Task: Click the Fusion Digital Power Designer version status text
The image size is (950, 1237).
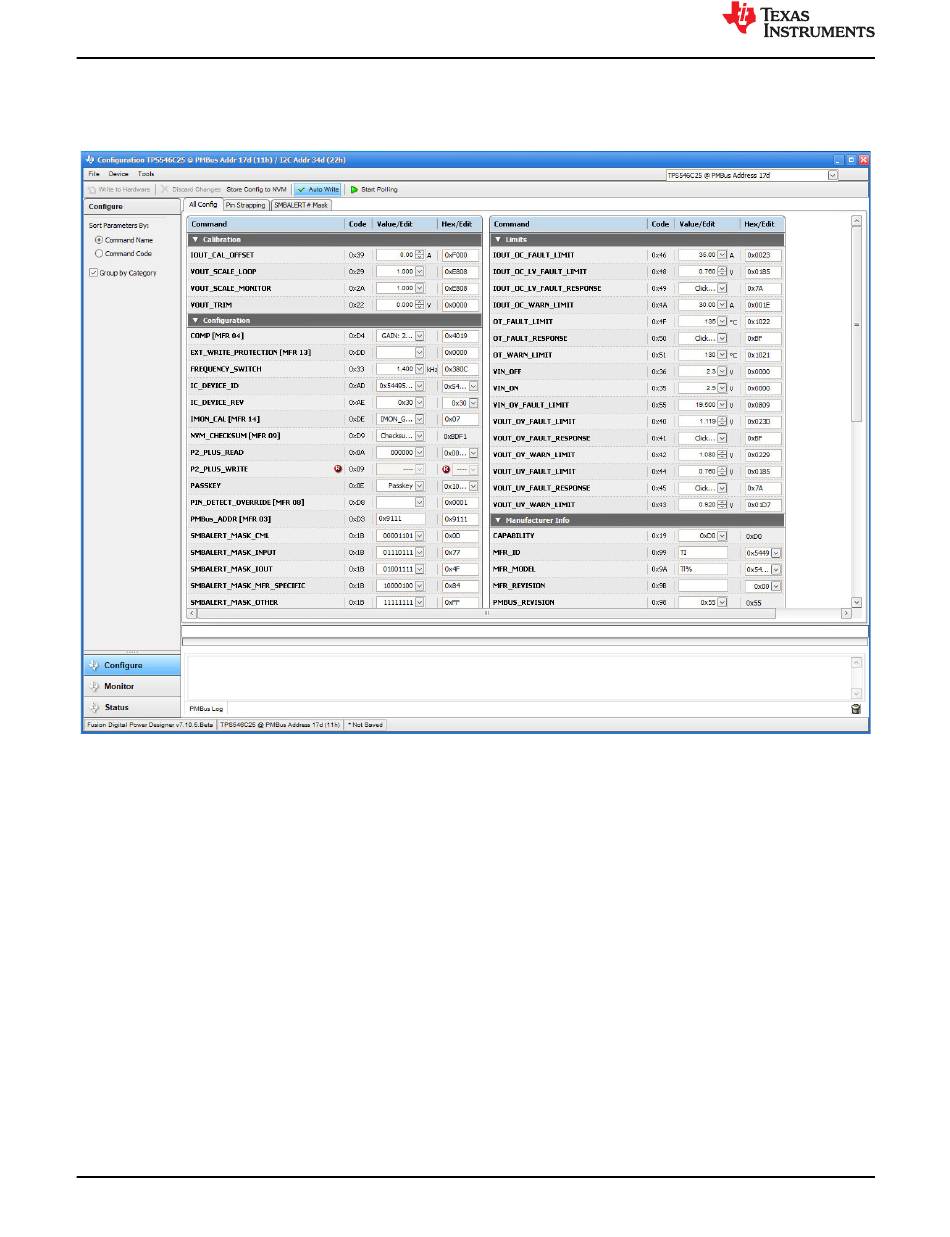Action: coord(149,725)
